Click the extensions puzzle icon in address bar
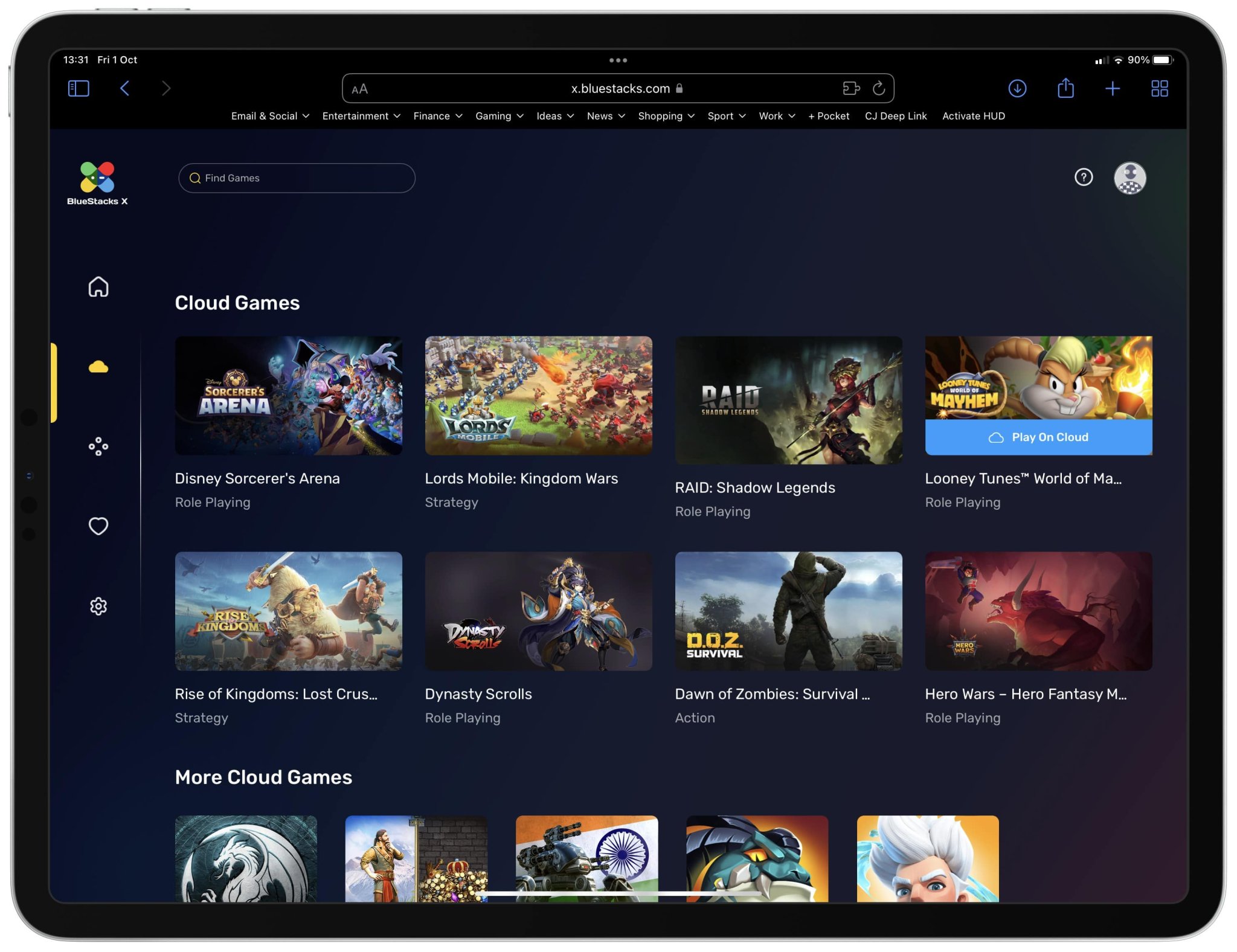Screen dimensions: 1237x952 point(851,88)
